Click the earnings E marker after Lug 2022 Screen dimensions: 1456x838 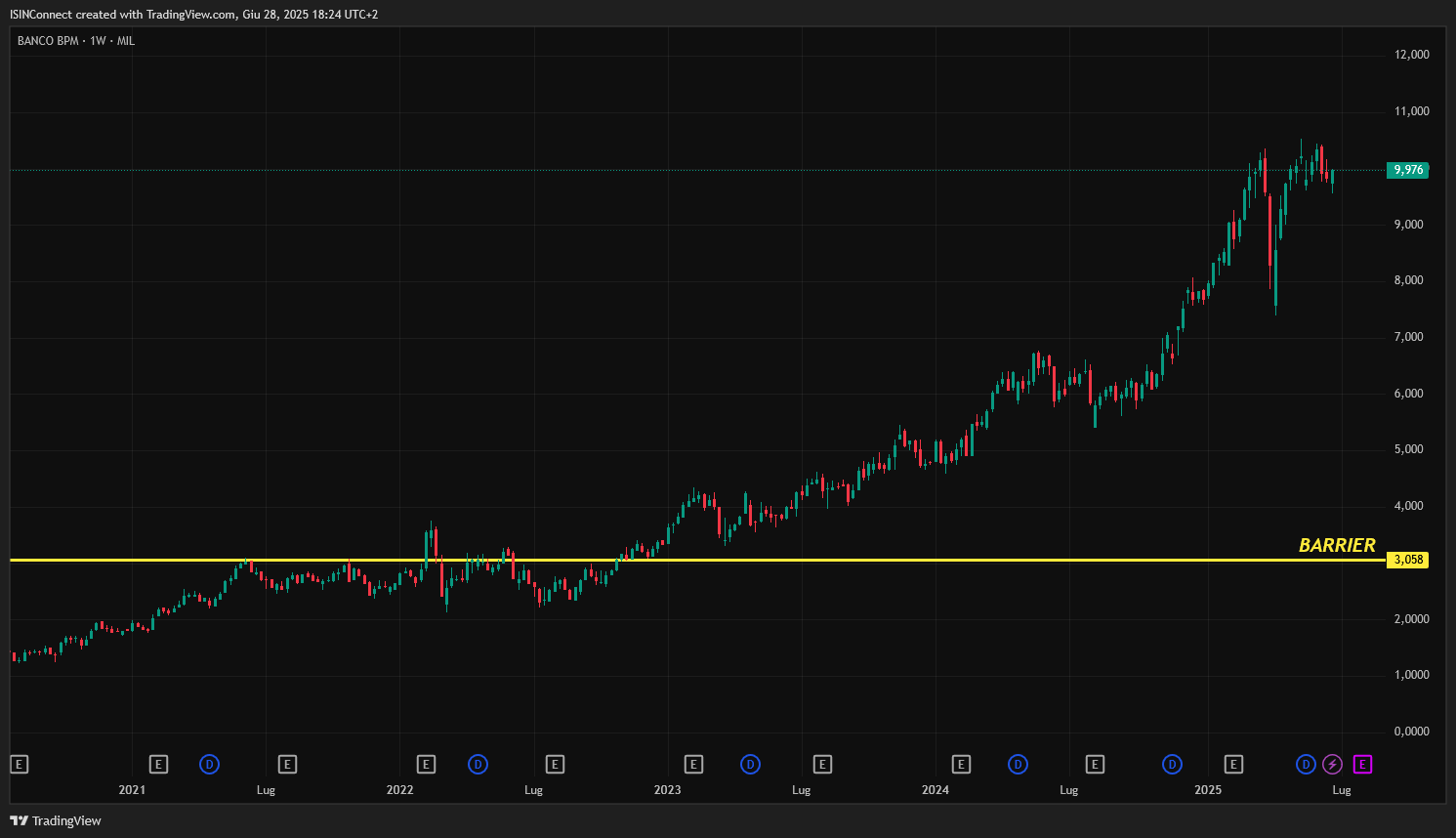pos(555,765)
